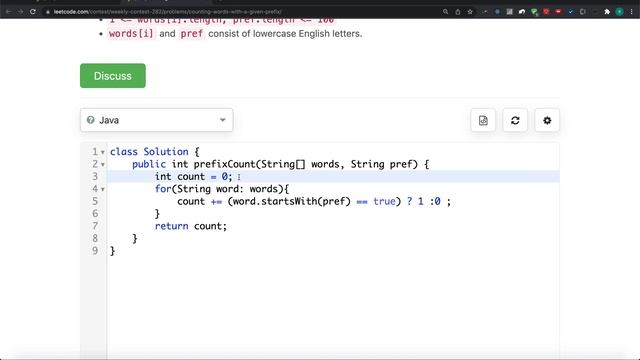640x360 pixels.
Task: Collapse the prefixCount method fold arrow on line 2
Action: pos(103,164)
